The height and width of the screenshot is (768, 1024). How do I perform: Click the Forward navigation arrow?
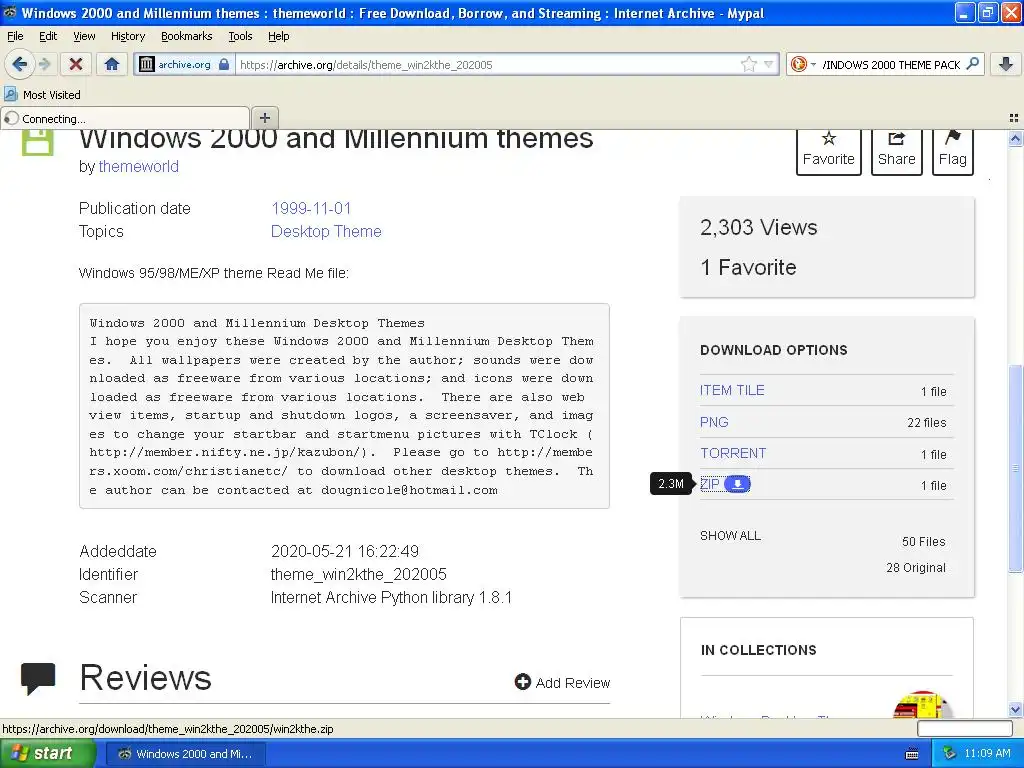pyautogui.click(x=44, y=64)
